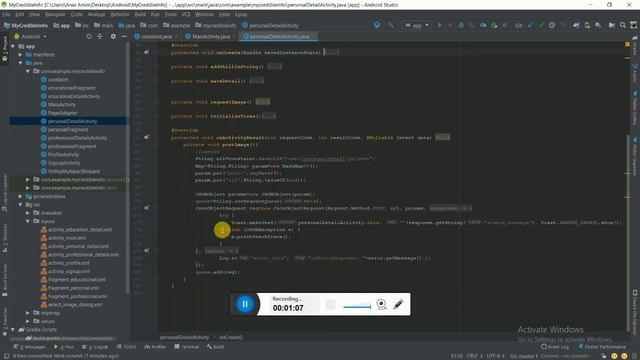Click the Sync Project with Gradle elephant icon
Viewport: 640px width, 360px height.
[576, 25]
